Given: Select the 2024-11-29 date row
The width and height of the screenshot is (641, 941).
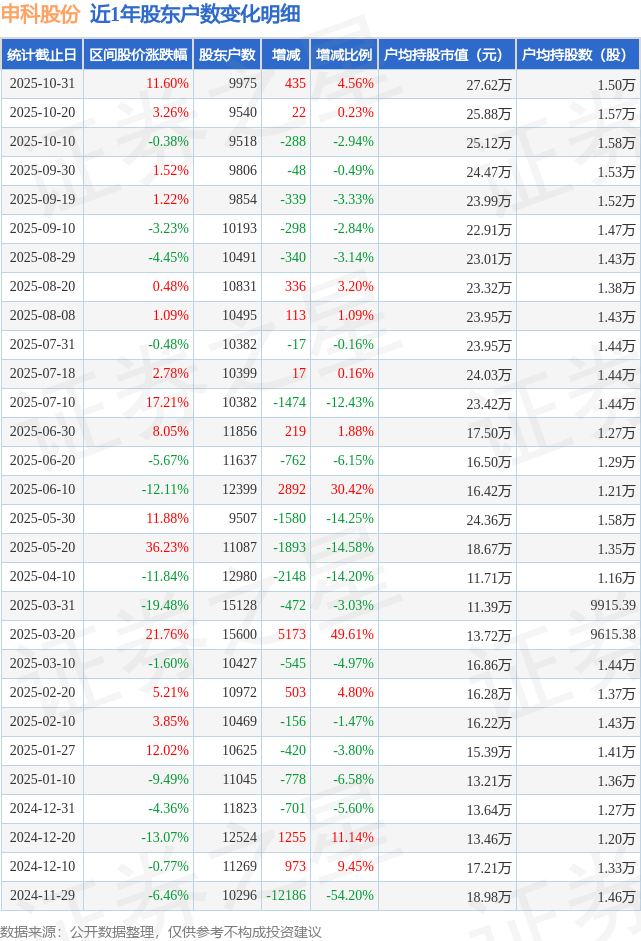Looking at the screenshot, I should pos(42,896).
